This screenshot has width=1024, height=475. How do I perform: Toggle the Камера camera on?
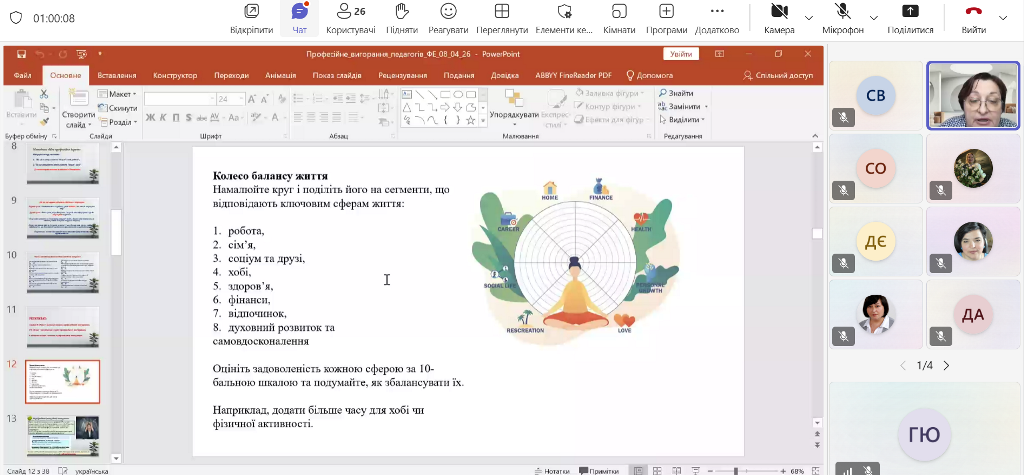(779, 17)
